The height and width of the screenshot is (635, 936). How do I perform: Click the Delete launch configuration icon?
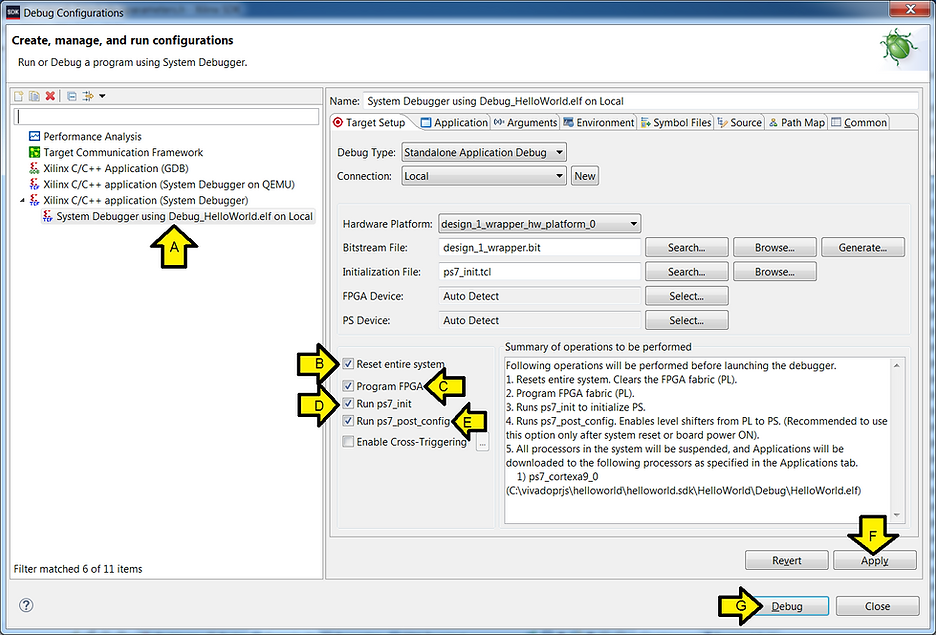point(50,95)
